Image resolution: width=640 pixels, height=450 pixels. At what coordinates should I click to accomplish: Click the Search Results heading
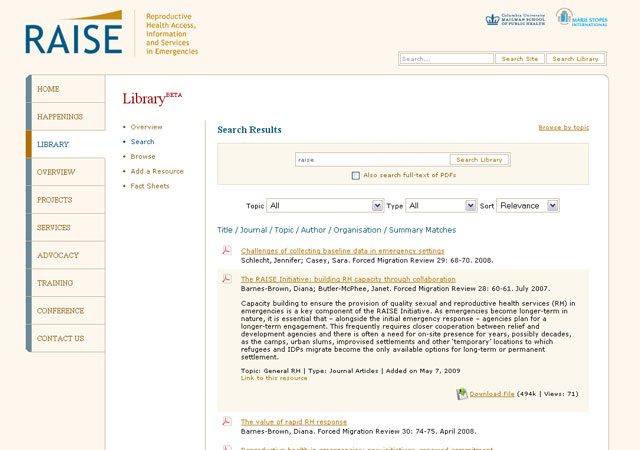tap(249, 130)
